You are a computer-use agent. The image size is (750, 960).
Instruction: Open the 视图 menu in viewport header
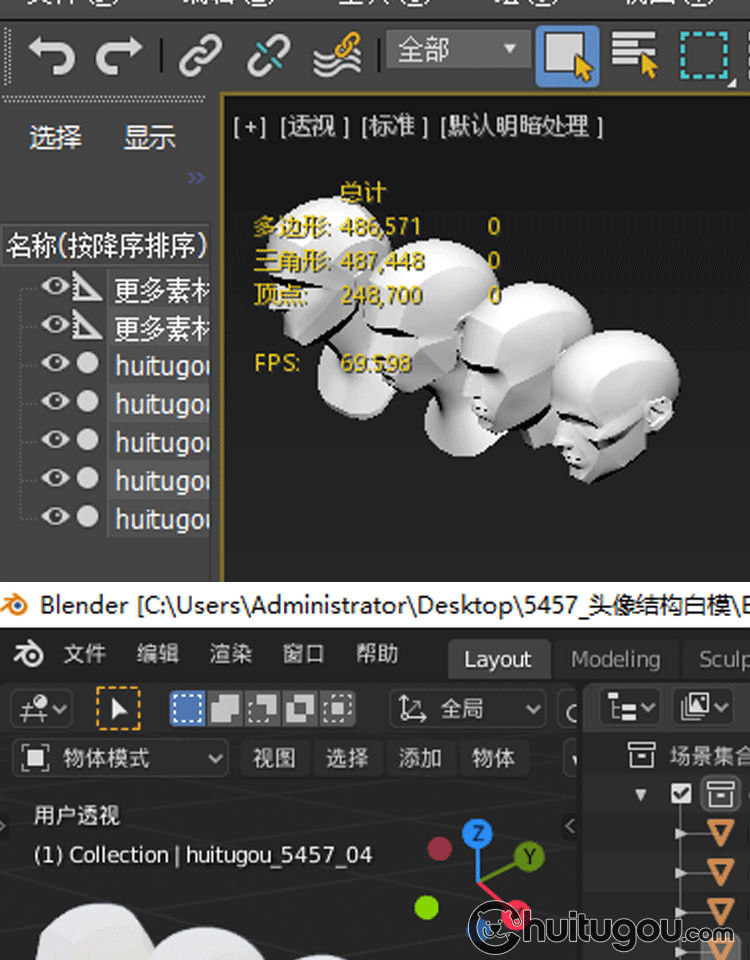pos(274,758)
